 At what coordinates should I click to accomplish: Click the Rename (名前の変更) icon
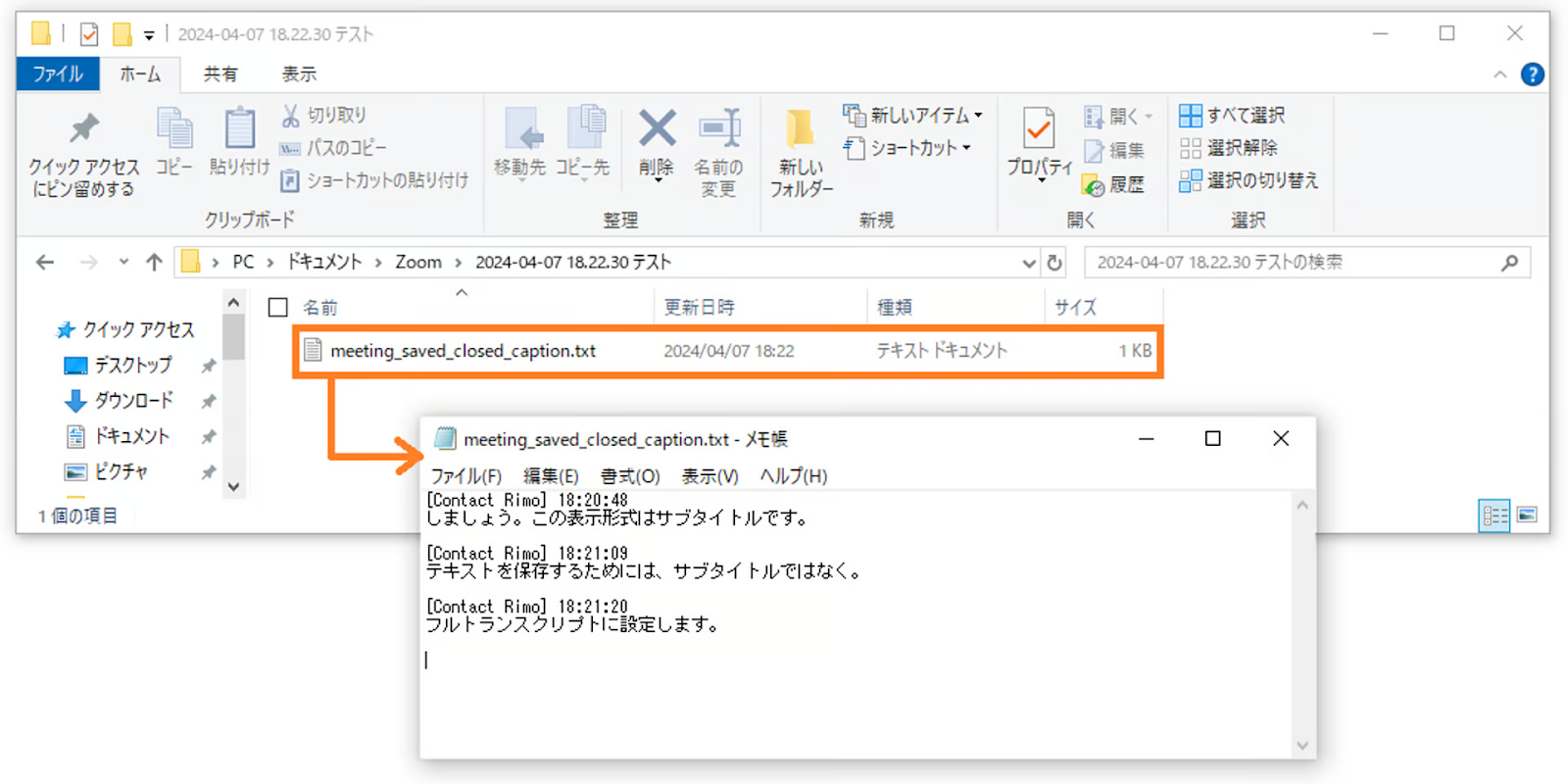click(718, 129)
